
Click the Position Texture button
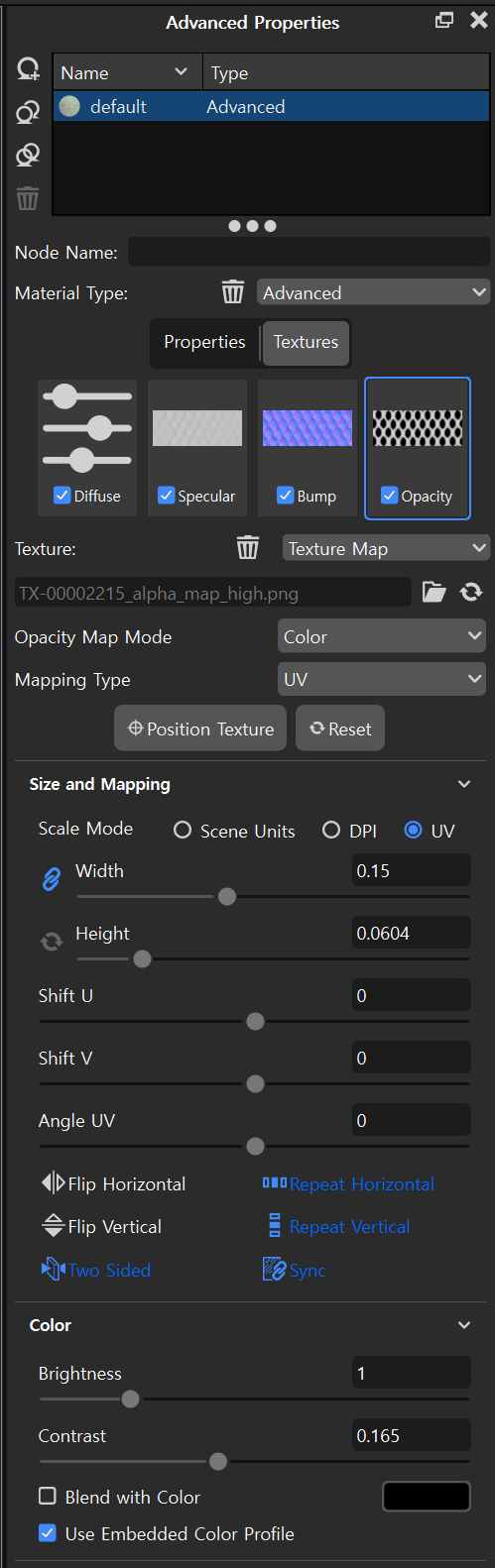pos(200,728)
